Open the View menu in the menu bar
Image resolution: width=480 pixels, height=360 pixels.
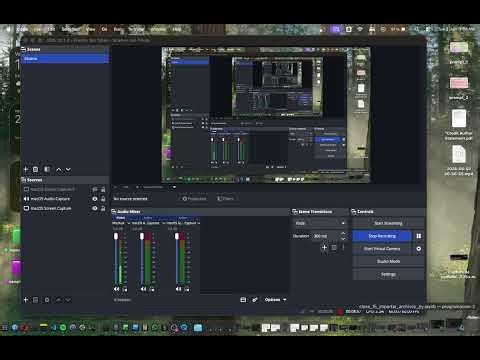click(90, 29)
